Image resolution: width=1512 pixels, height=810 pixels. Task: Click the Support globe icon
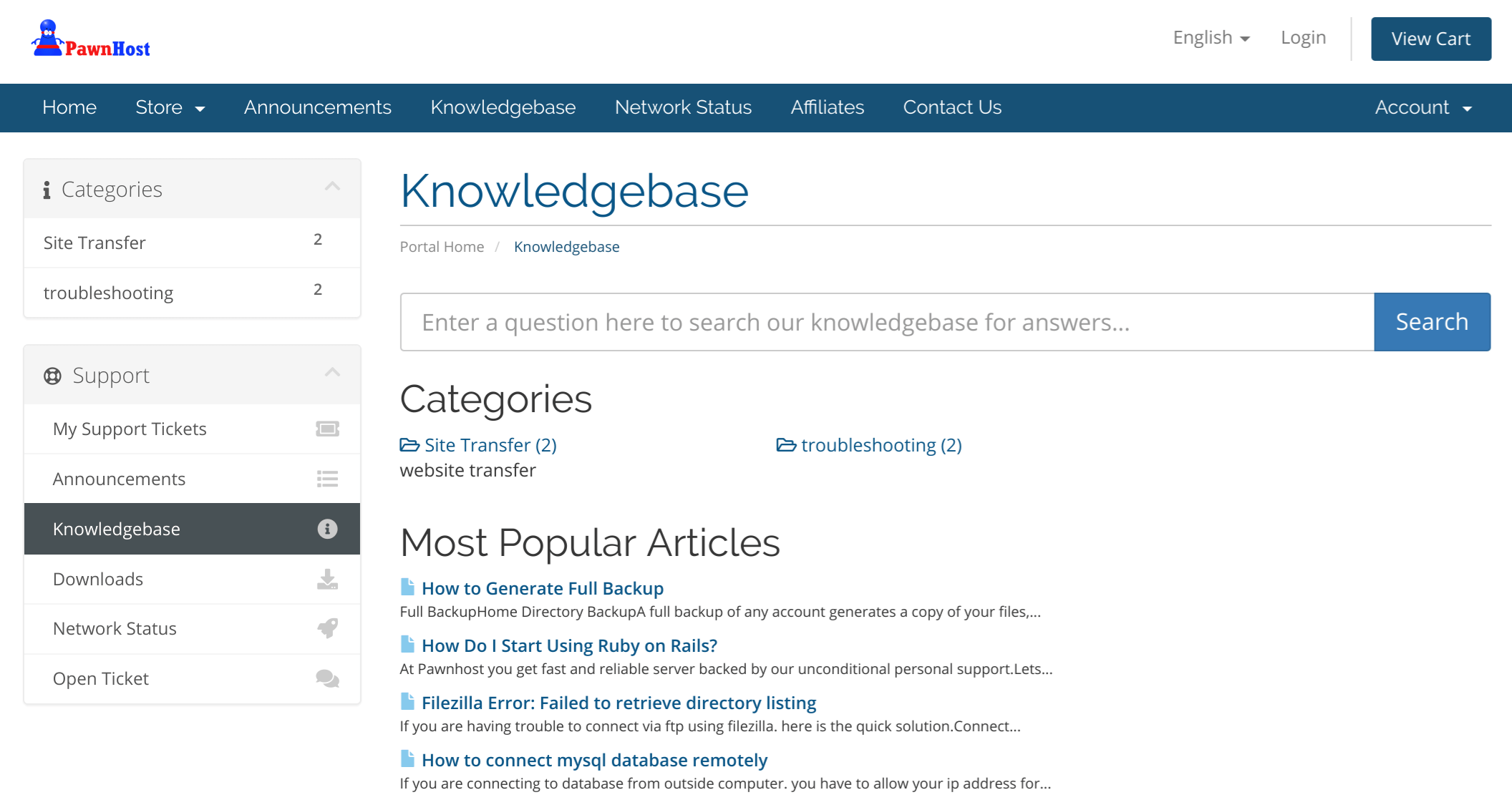[x=51, y=375]
